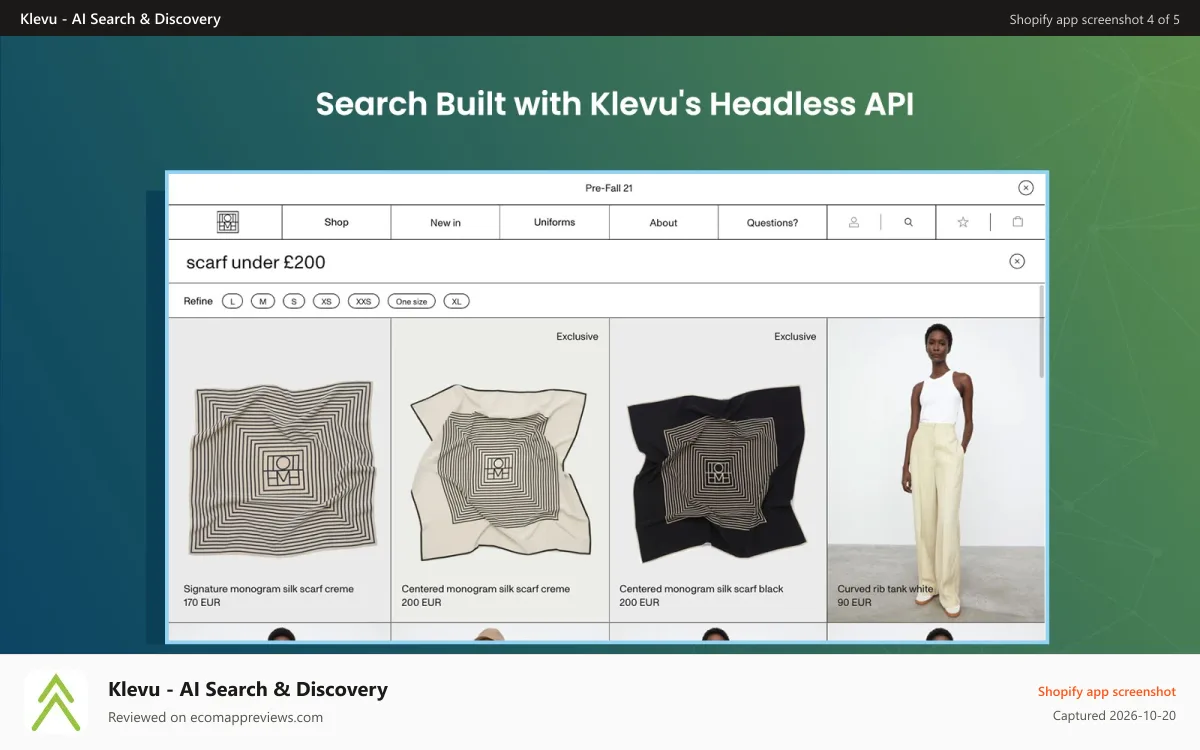Screen dimensions: 1200x750
Task: Open the Centered monogram silk scarf black image
Action: tap(716, 472)
